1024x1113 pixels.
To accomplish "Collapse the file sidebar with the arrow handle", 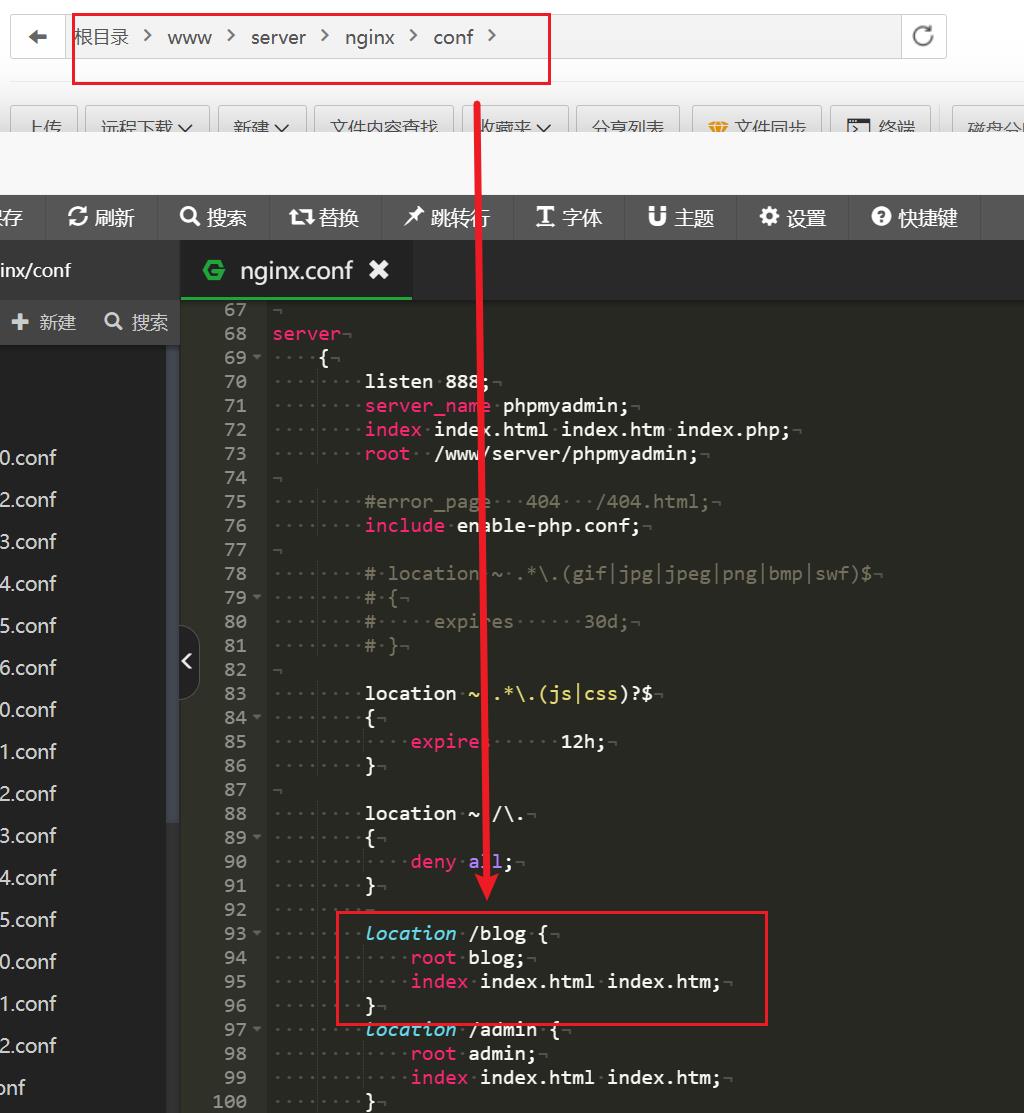I will coord(187,662).
